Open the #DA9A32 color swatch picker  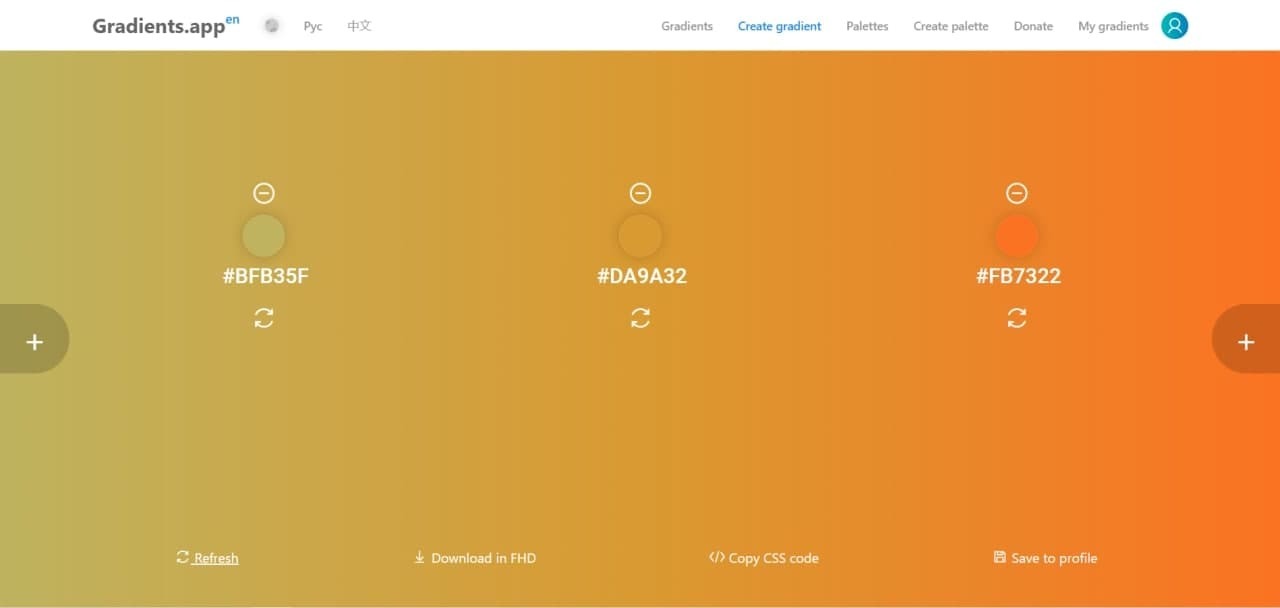click(640, 236)
